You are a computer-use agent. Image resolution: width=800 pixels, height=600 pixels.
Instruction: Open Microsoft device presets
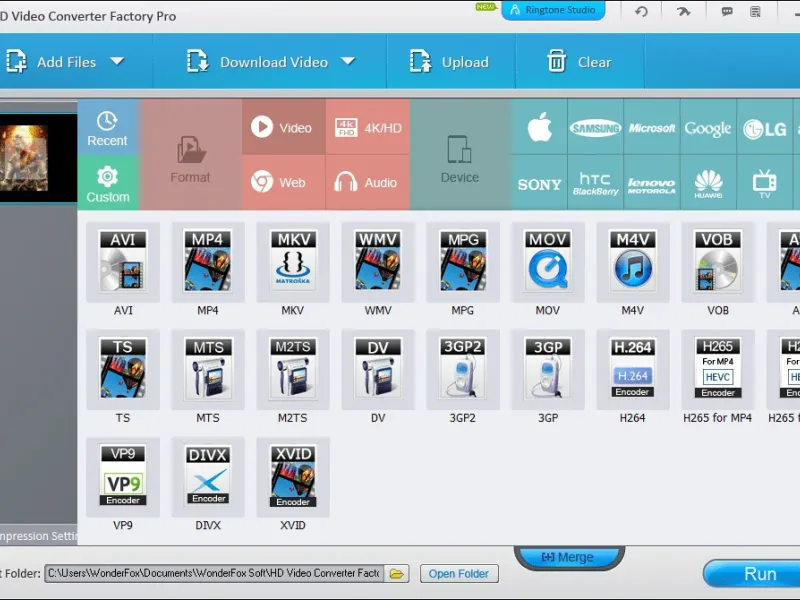point(652,127)
